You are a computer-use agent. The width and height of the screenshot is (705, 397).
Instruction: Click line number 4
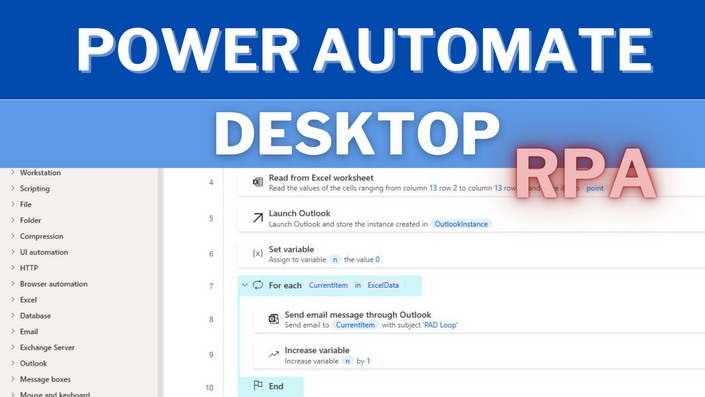(211, 183)
